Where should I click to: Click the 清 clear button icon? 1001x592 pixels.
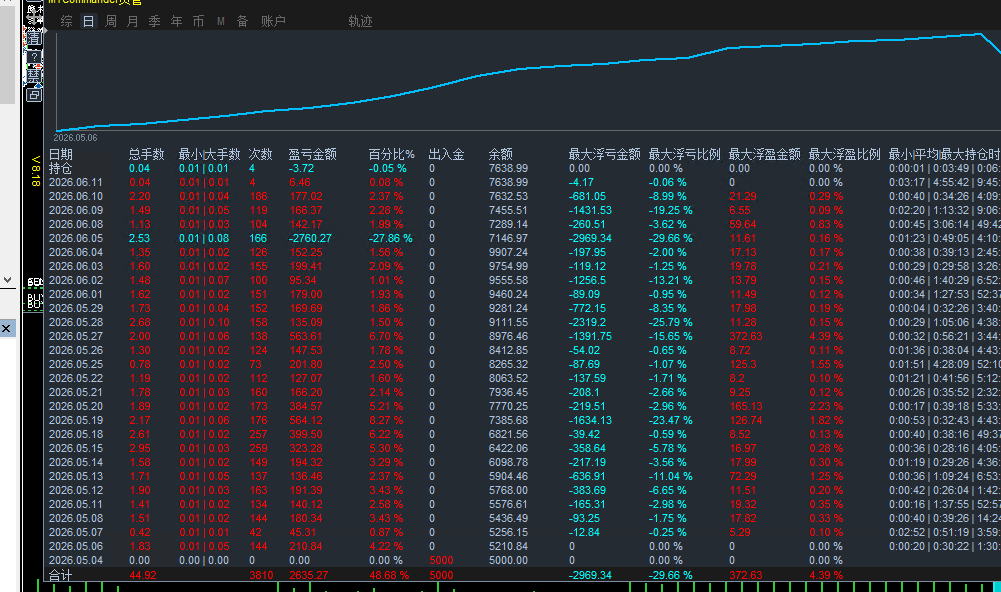tap(33, 38)
